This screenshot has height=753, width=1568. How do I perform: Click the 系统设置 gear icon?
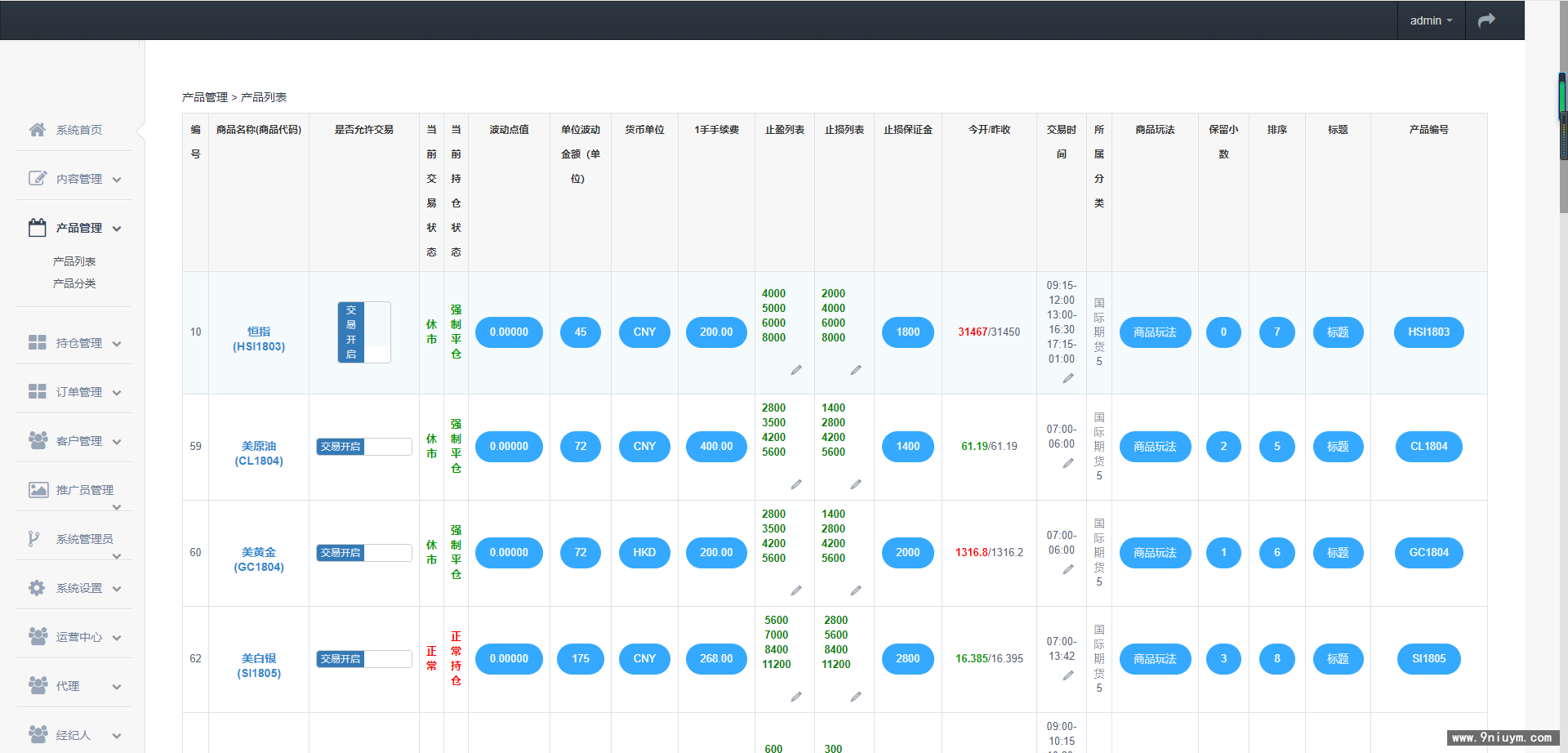pos(37,587)
